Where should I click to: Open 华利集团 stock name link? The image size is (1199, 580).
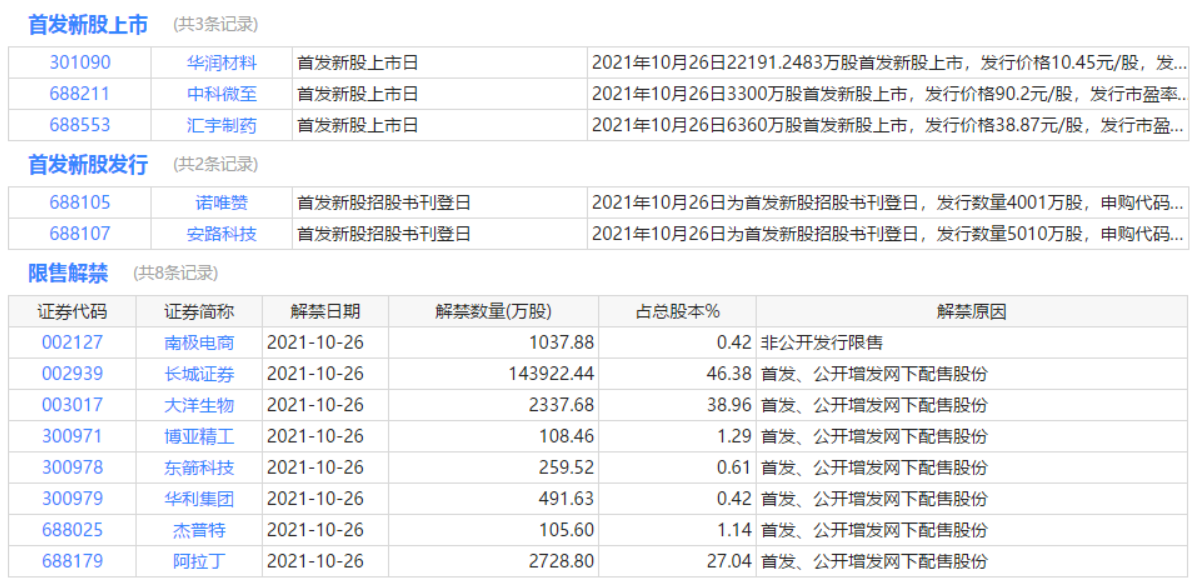pyautogui.click(x=199, y=499)
